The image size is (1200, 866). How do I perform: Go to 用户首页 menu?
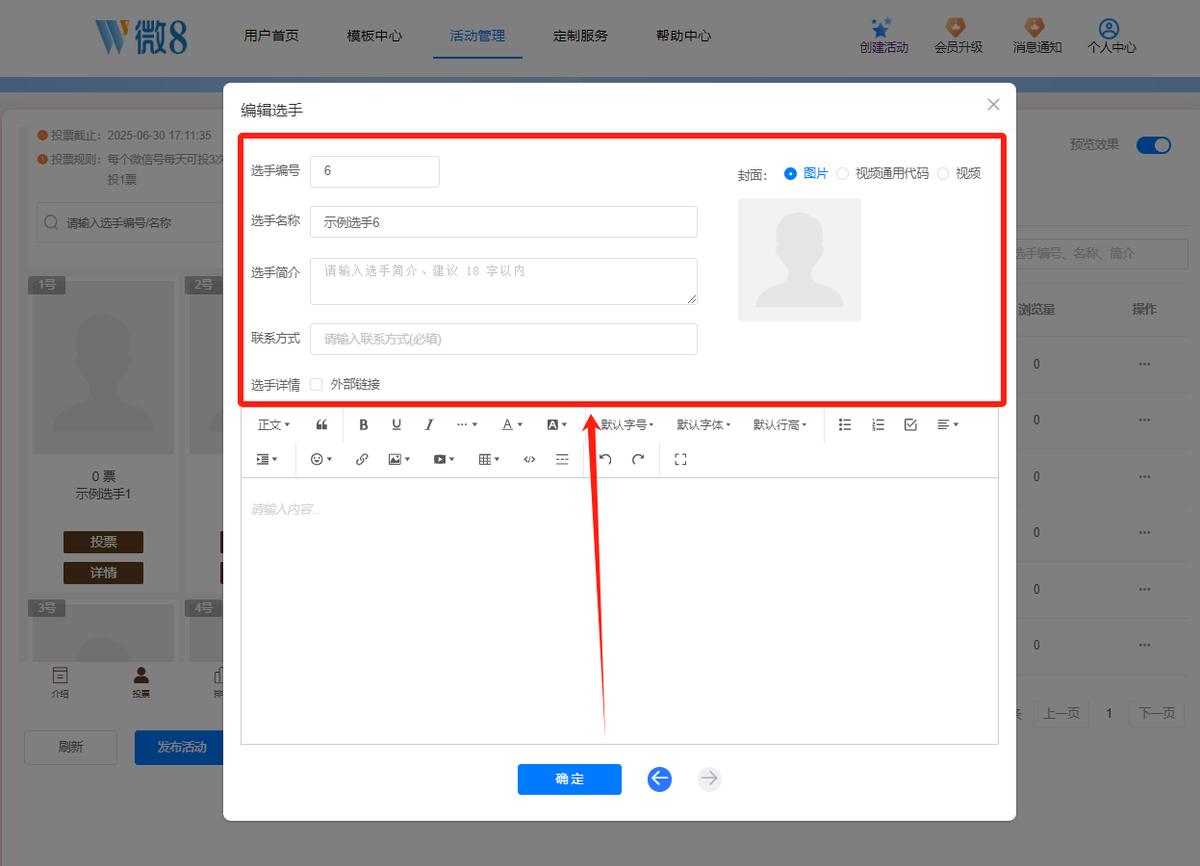click(x=271, y=35)
